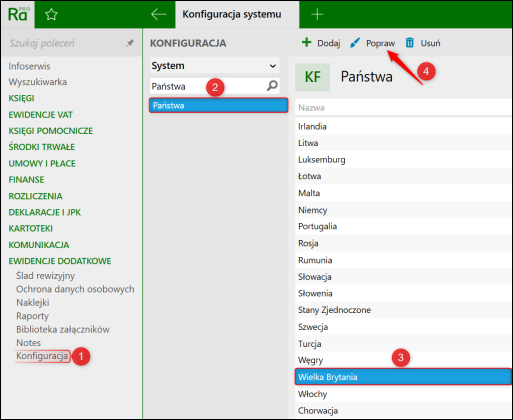Screen dimensions: 513x420
Task: Switch to Konfiguracja systemu tab
Action: 232,14
